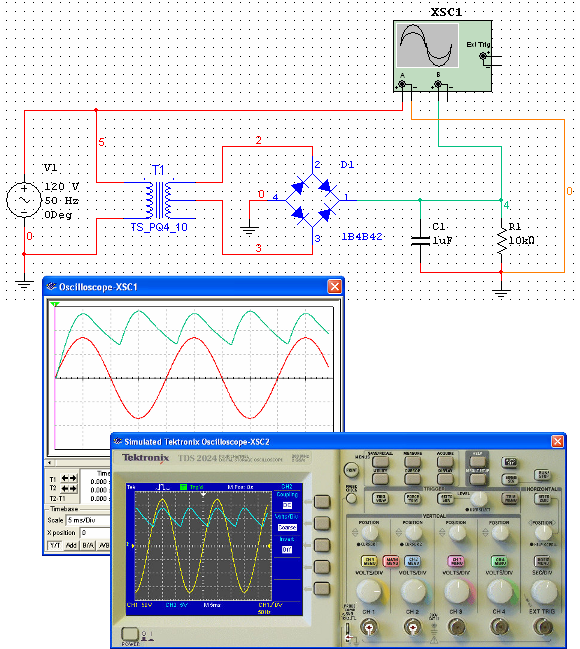Close the Simulated Tektronix Oscilloscope-XSC2 window
This screenshot has height=649, width=580.
click(x=557, y=441)
